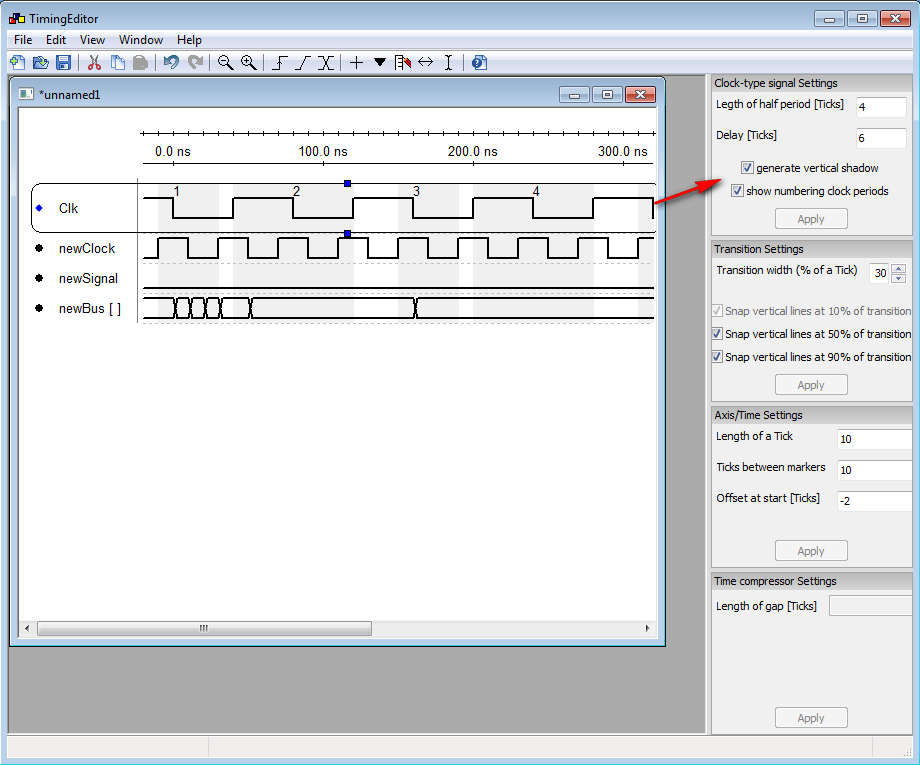
Task: Click the Undo arrow icon
Action: (x=171, y=62)
